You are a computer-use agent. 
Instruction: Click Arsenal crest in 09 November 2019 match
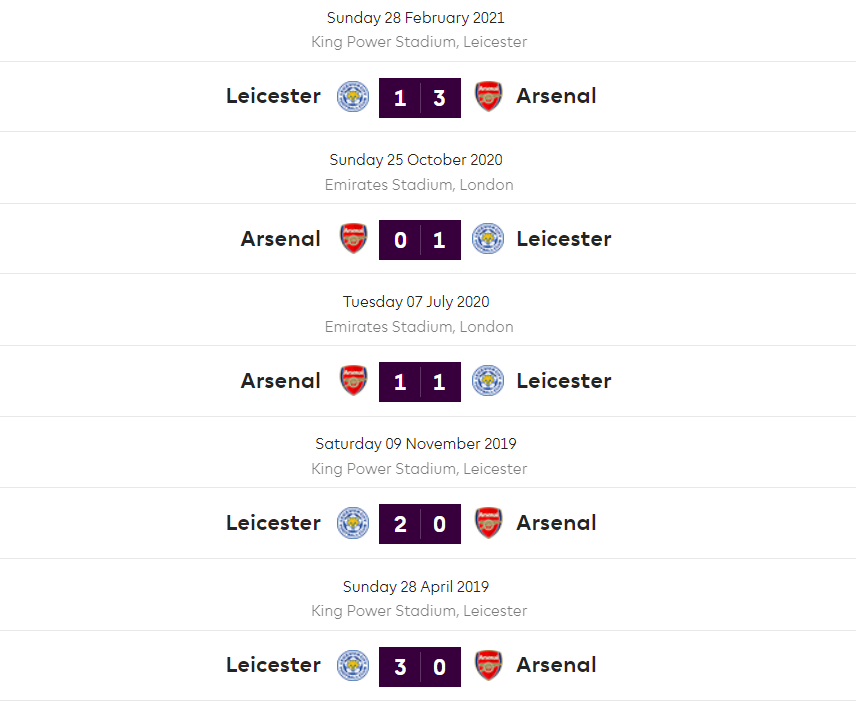[x=488, y=523]
